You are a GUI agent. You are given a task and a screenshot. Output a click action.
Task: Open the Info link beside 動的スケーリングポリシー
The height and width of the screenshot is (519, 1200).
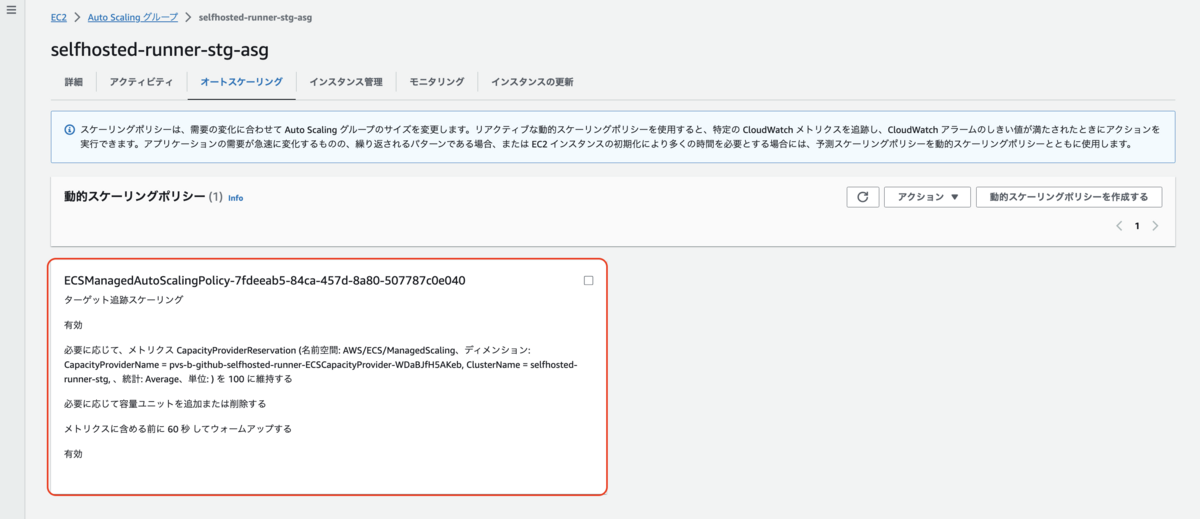point(235,198)
